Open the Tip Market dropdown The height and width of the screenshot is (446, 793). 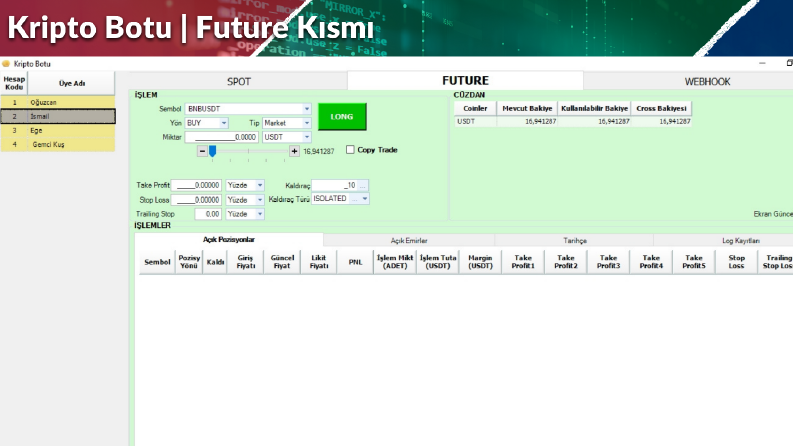[306, 123]
